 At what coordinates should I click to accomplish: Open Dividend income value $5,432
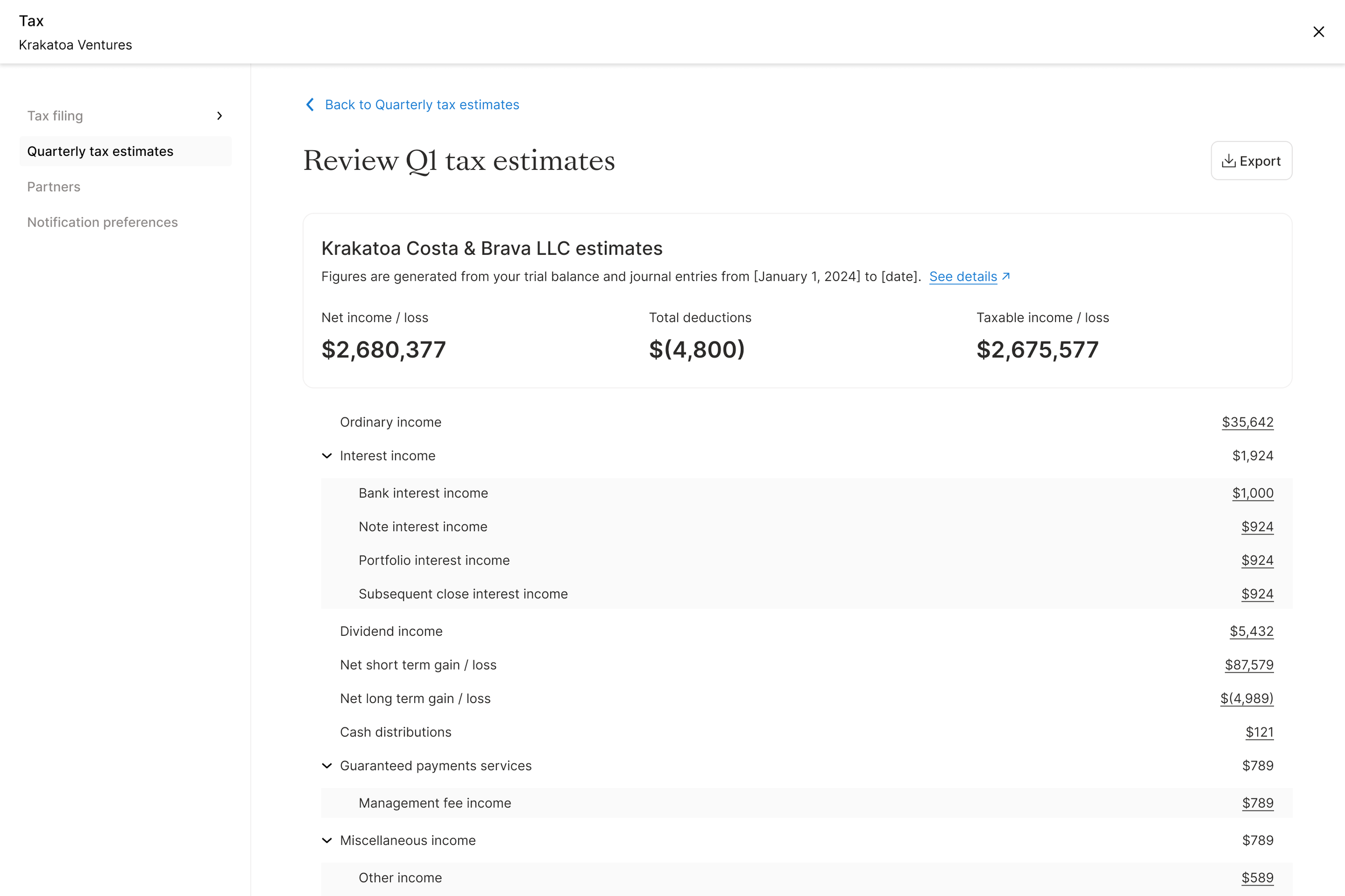click(x=1251, y=631)
